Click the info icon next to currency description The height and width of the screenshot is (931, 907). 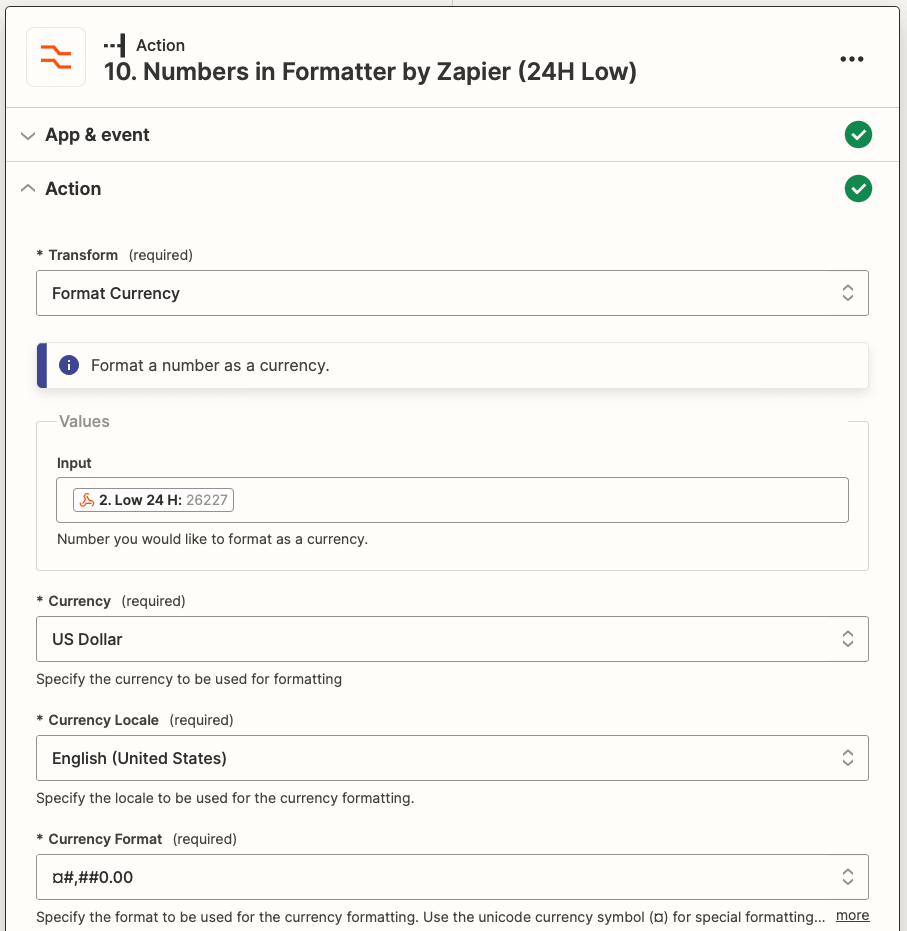tap(68, 364)
